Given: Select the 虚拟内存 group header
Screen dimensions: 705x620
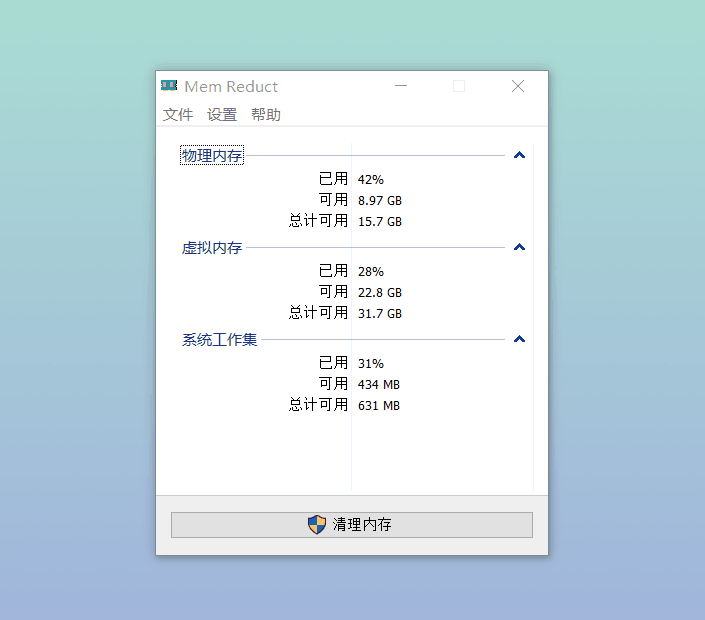Looking at the screenshot, I should click(x=212, y=248).
